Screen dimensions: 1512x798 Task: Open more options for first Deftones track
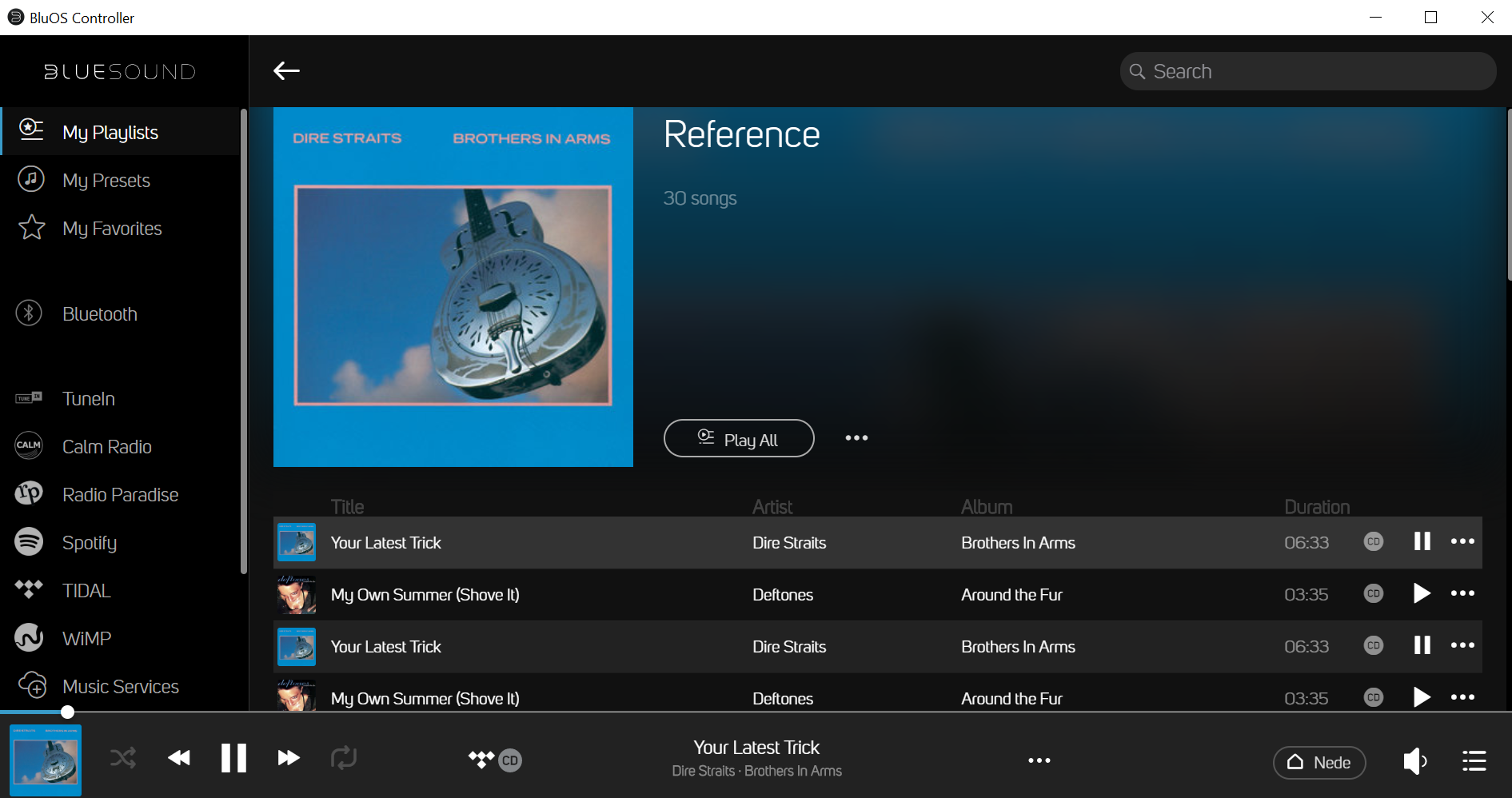(x=1462, y=593)
